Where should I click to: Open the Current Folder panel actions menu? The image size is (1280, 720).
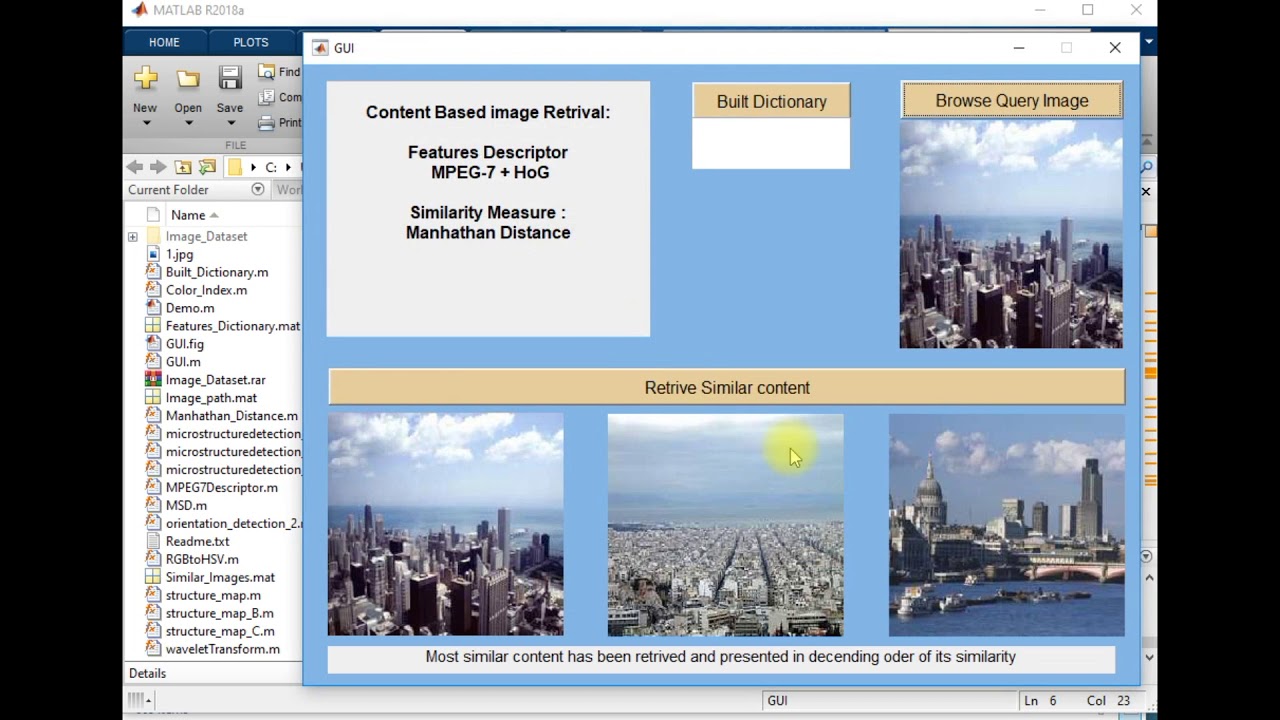[x=258, y=190]
